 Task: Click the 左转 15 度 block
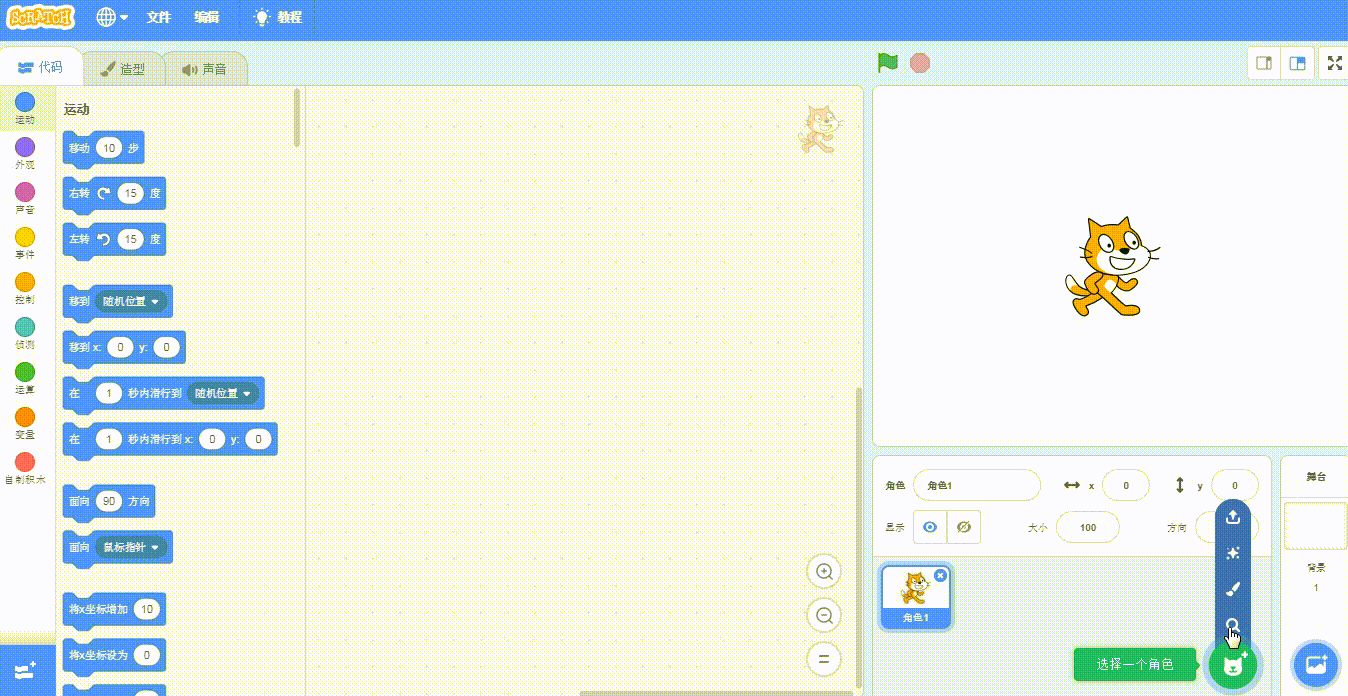click(114, 240)
